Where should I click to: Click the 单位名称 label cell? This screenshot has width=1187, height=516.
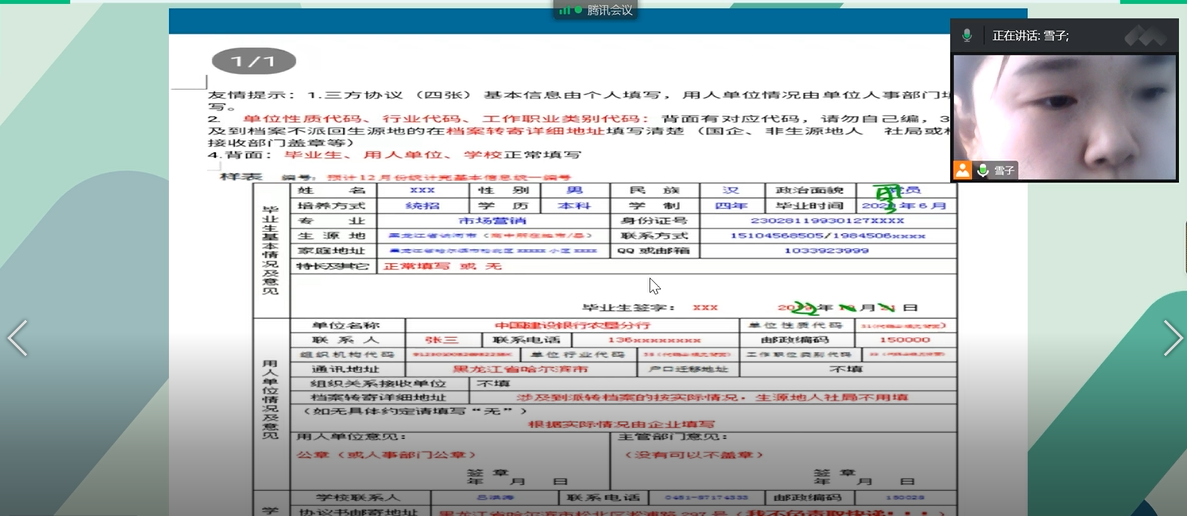pos(347,325)
